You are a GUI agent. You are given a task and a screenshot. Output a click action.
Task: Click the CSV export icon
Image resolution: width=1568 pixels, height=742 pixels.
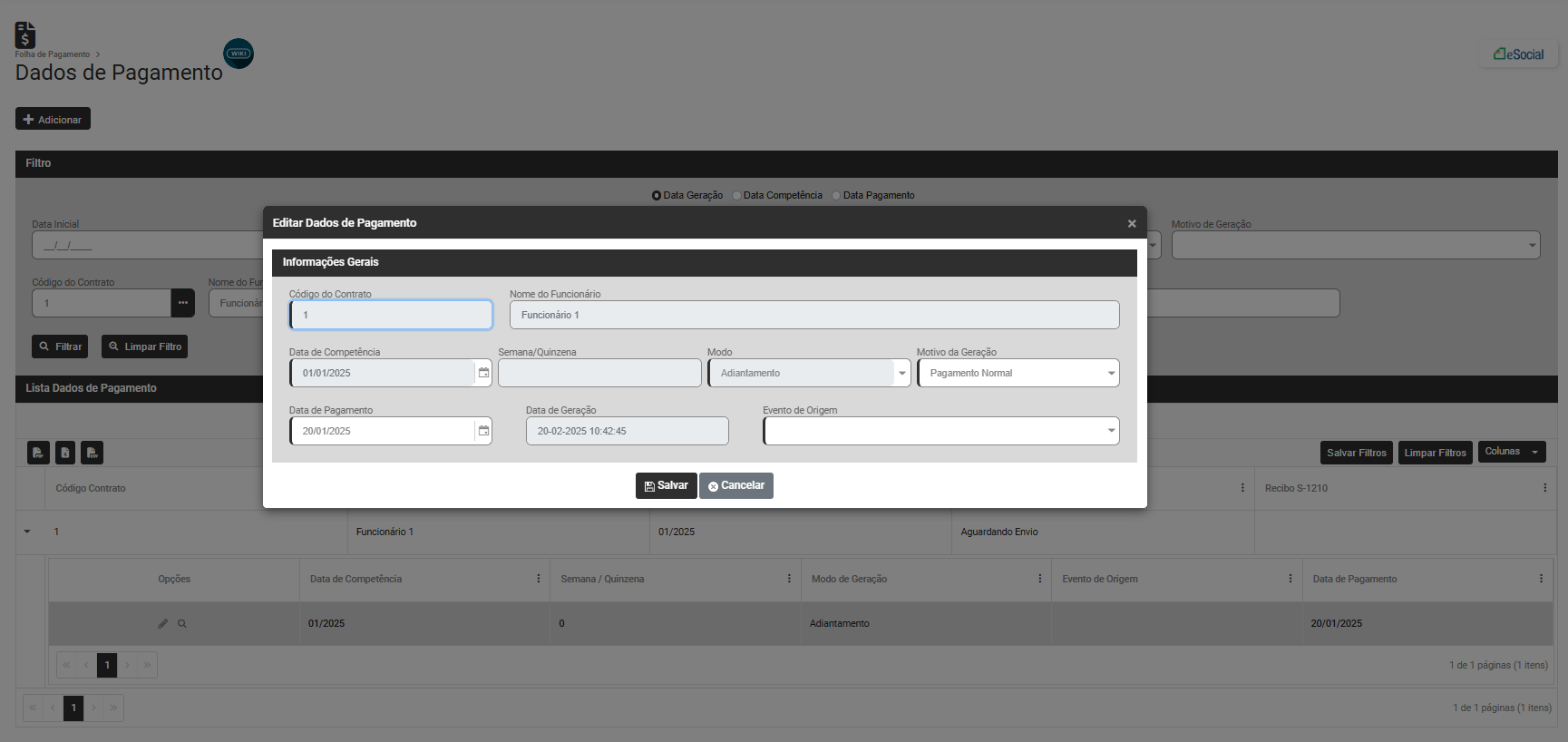pos(92,453)
